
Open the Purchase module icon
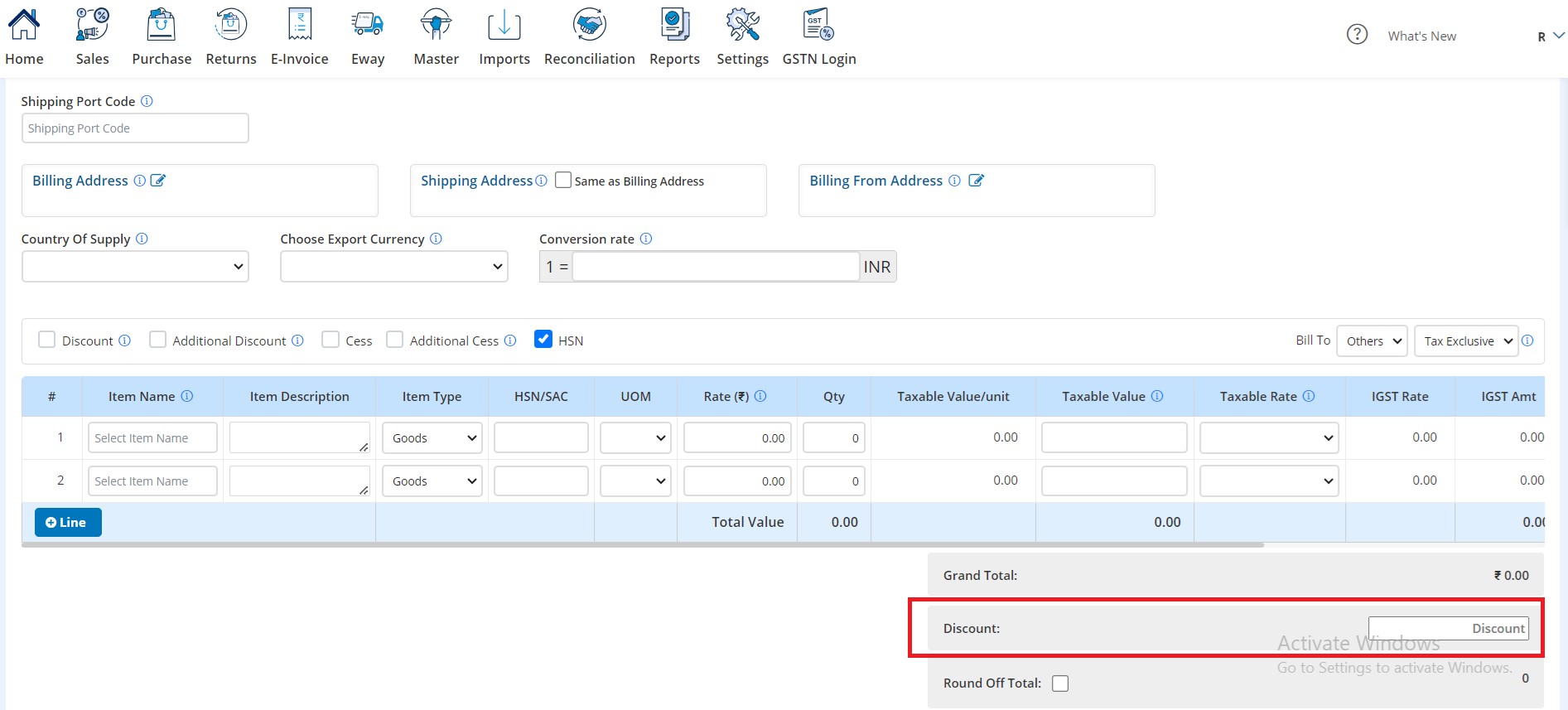tap(162, 25)
